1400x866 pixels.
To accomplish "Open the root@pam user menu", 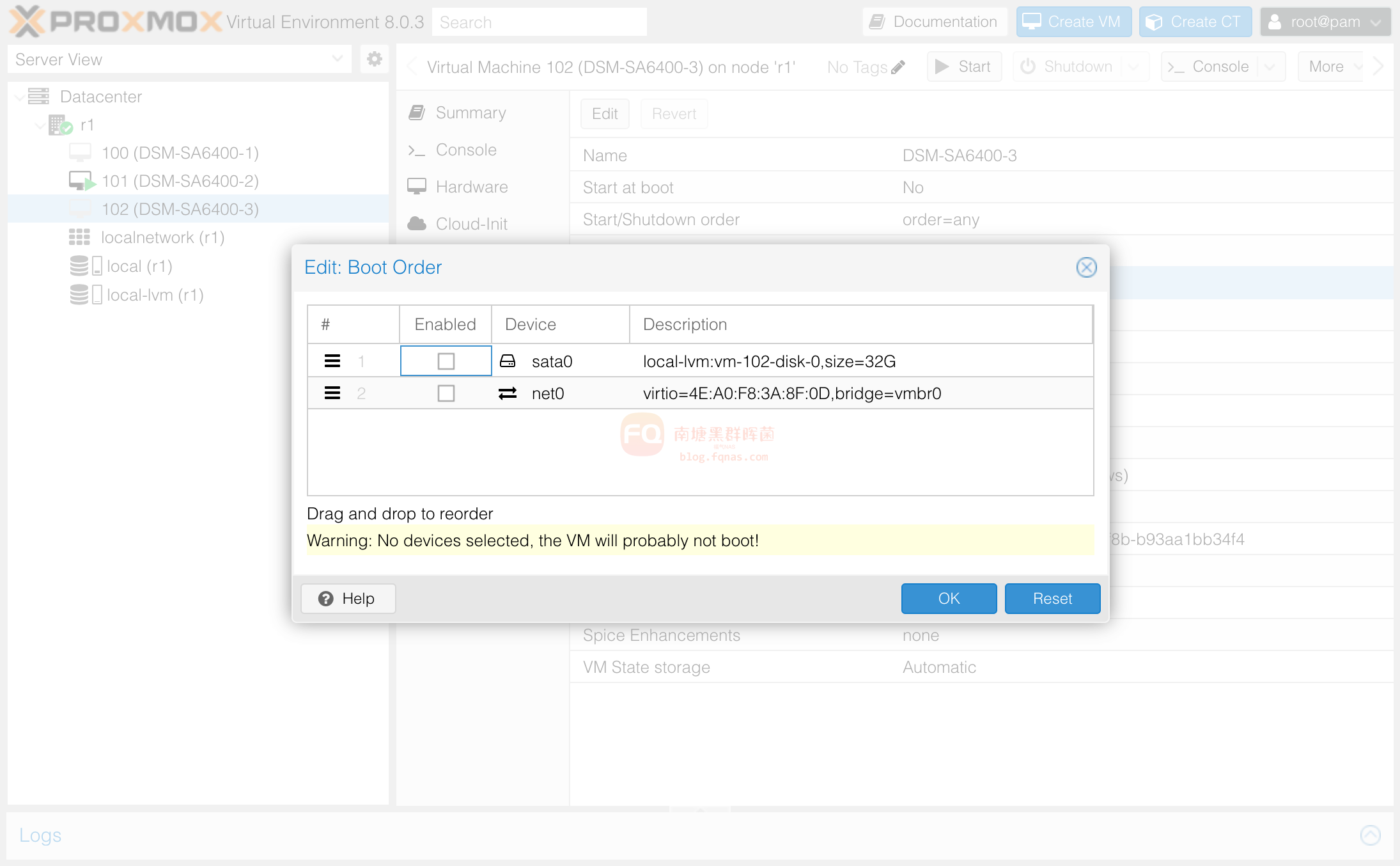I will (1325, 22).
